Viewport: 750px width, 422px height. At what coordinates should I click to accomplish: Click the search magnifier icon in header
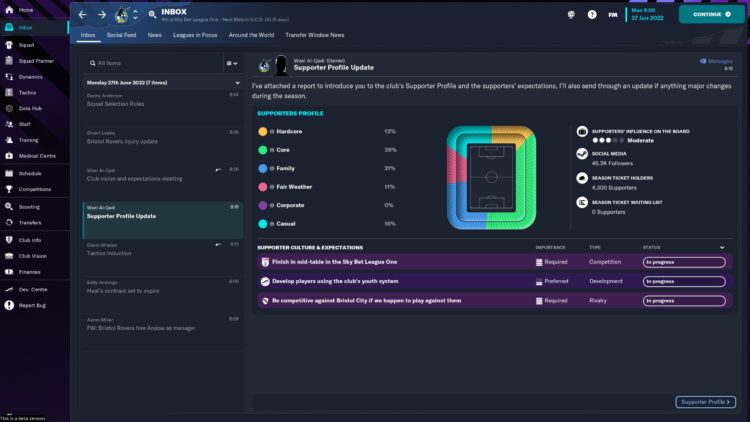(152, 15)
